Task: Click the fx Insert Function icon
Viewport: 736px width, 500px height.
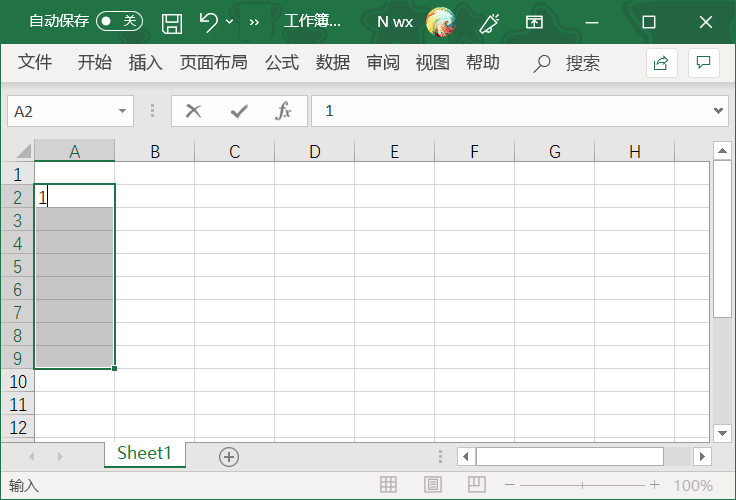Action: pos(283,111)
